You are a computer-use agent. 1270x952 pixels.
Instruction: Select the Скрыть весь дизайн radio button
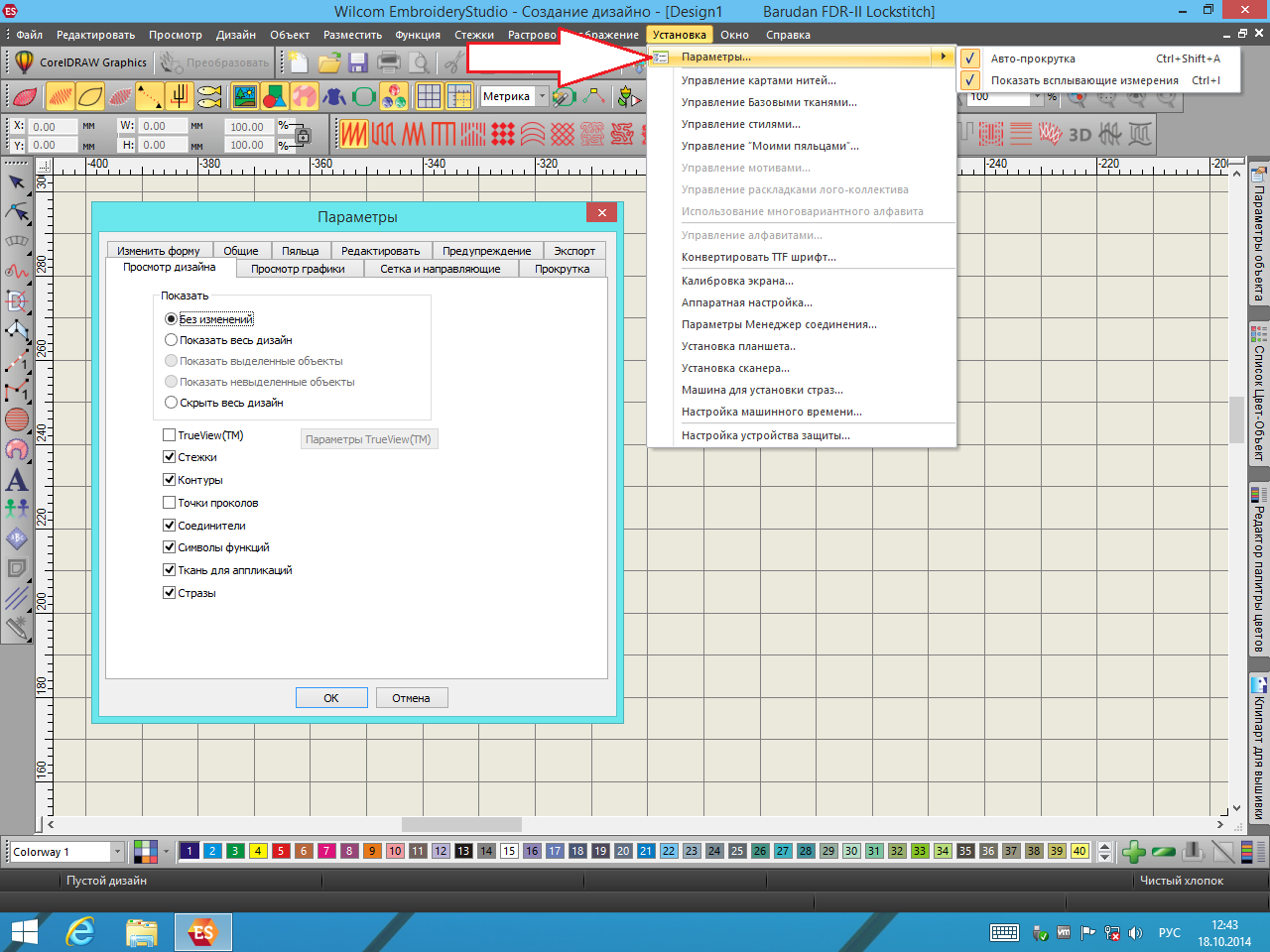tap(172, 403)
